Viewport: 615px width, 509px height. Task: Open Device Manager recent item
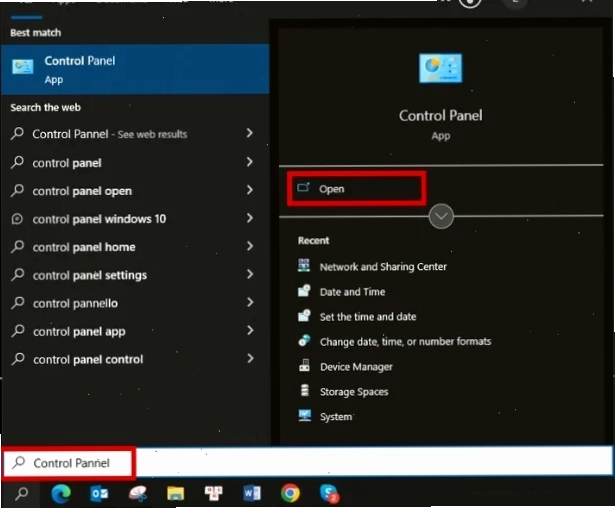[345, 367]
